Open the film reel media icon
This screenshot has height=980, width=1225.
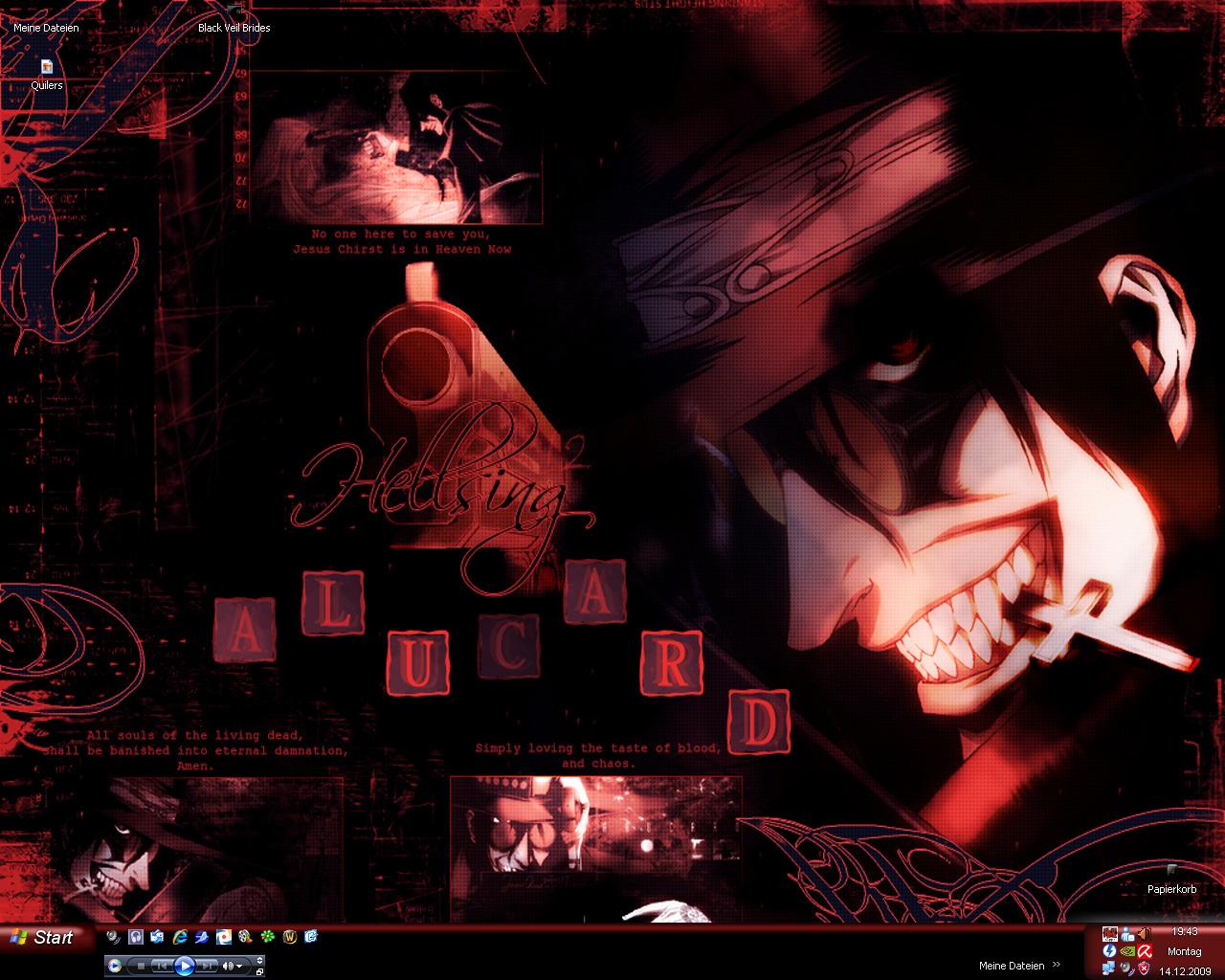[x=245, y=937]
